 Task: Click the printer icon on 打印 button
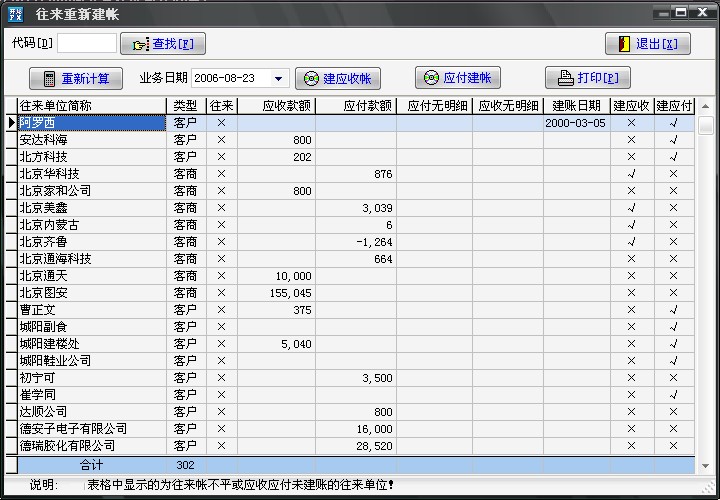566,78
